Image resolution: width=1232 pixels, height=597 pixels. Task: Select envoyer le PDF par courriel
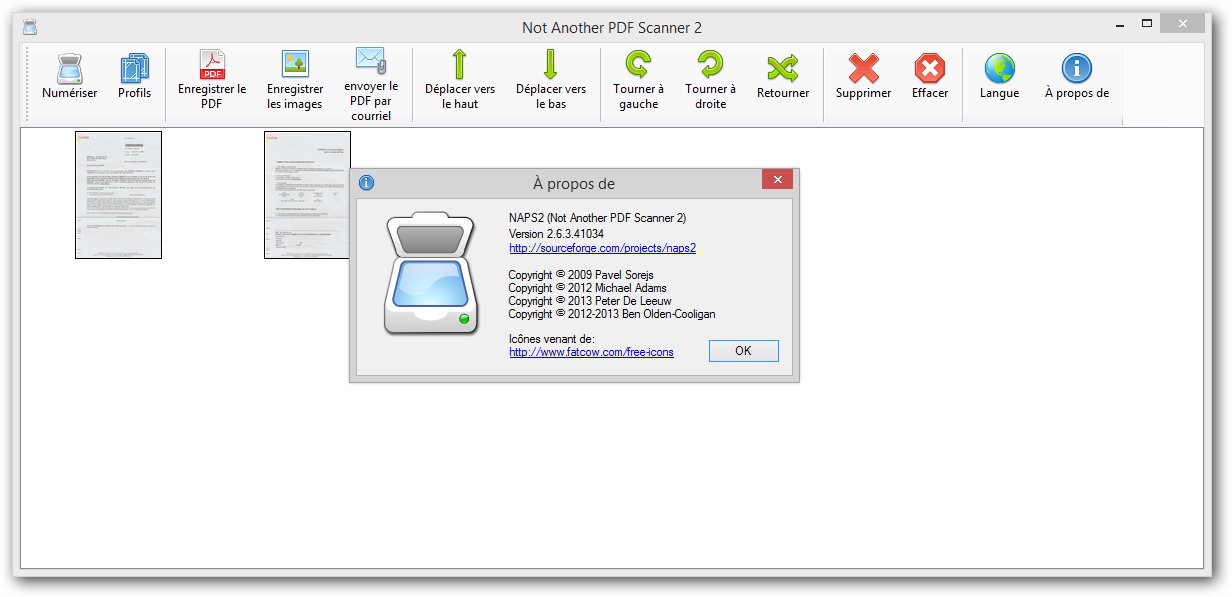pos(370,61)
